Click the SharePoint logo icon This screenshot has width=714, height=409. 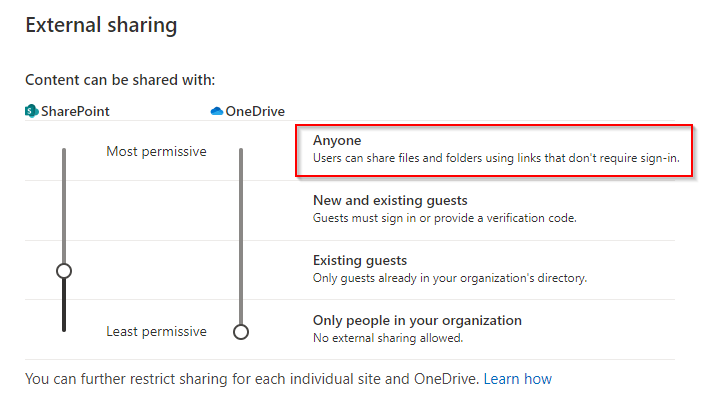(x=32, y=111)
